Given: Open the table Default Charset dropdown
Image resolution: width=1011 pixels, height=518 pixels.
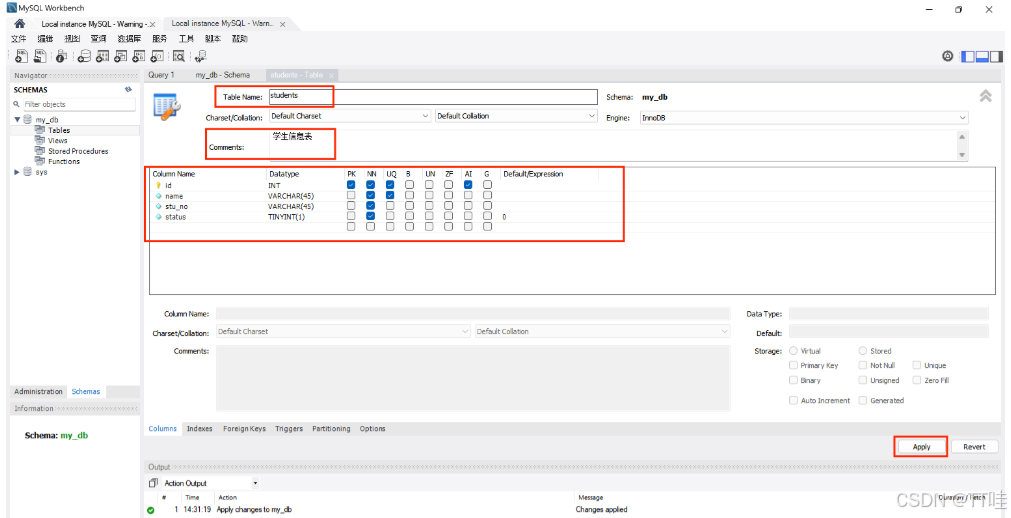Looking at the screenshot, I should pos(350,116).
